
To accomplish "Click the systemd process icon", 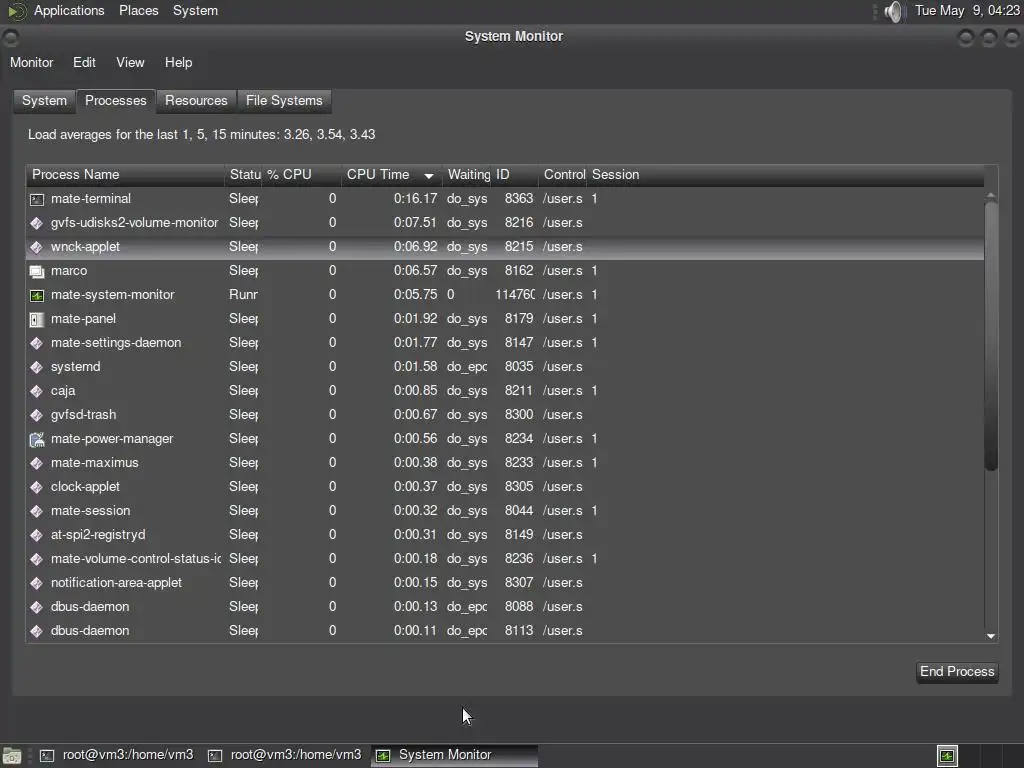I will tap(37, 367).
